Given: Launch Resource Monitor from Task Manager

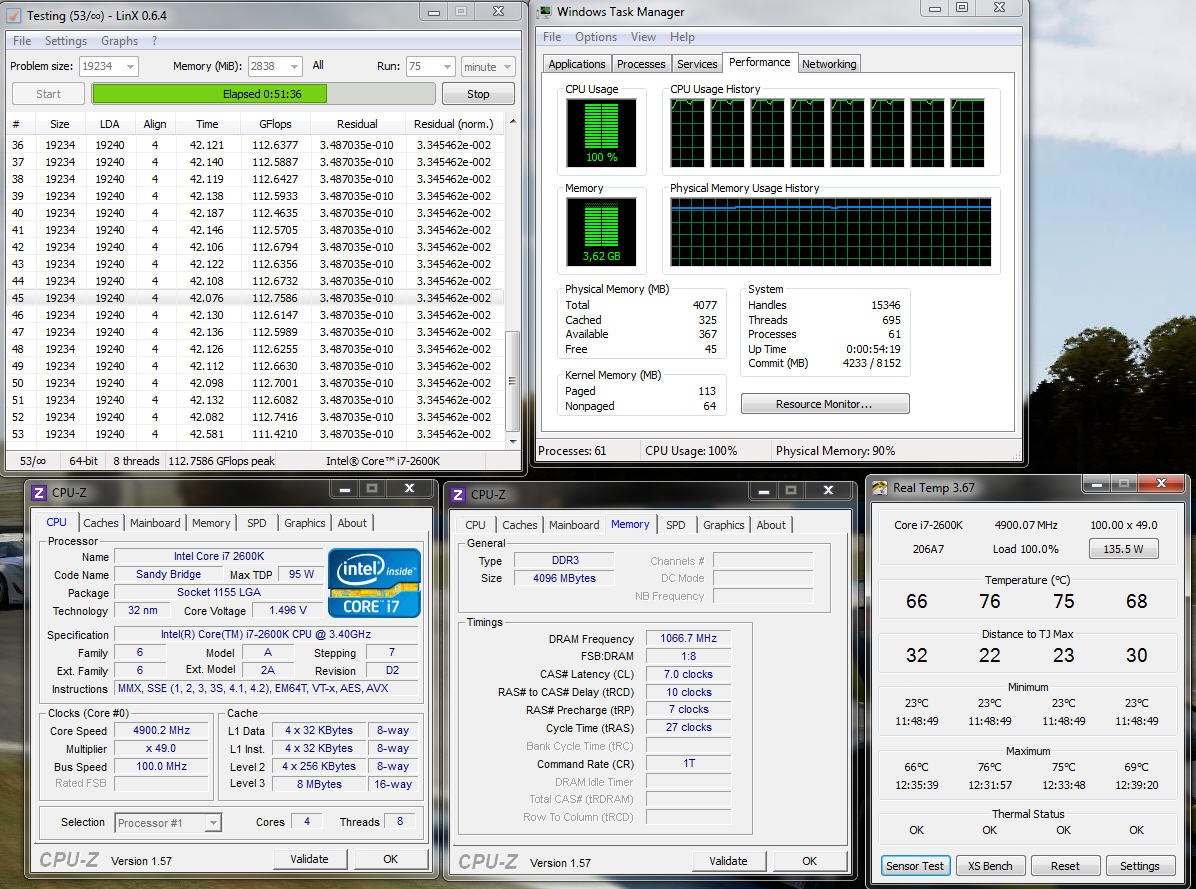Looking at the screenshot, I should coord(824,404).
